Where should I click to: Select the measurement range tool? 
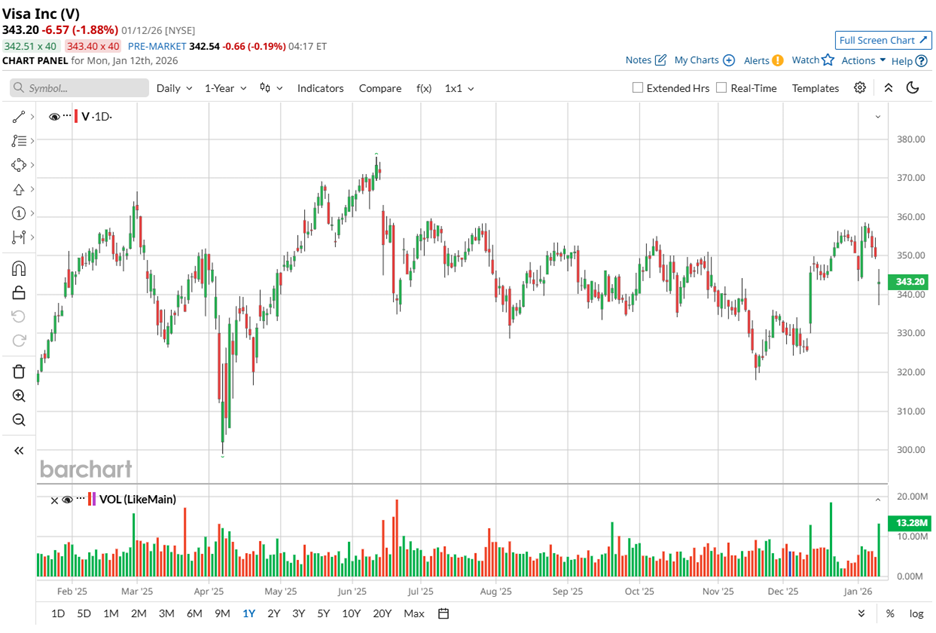(19, 237)
